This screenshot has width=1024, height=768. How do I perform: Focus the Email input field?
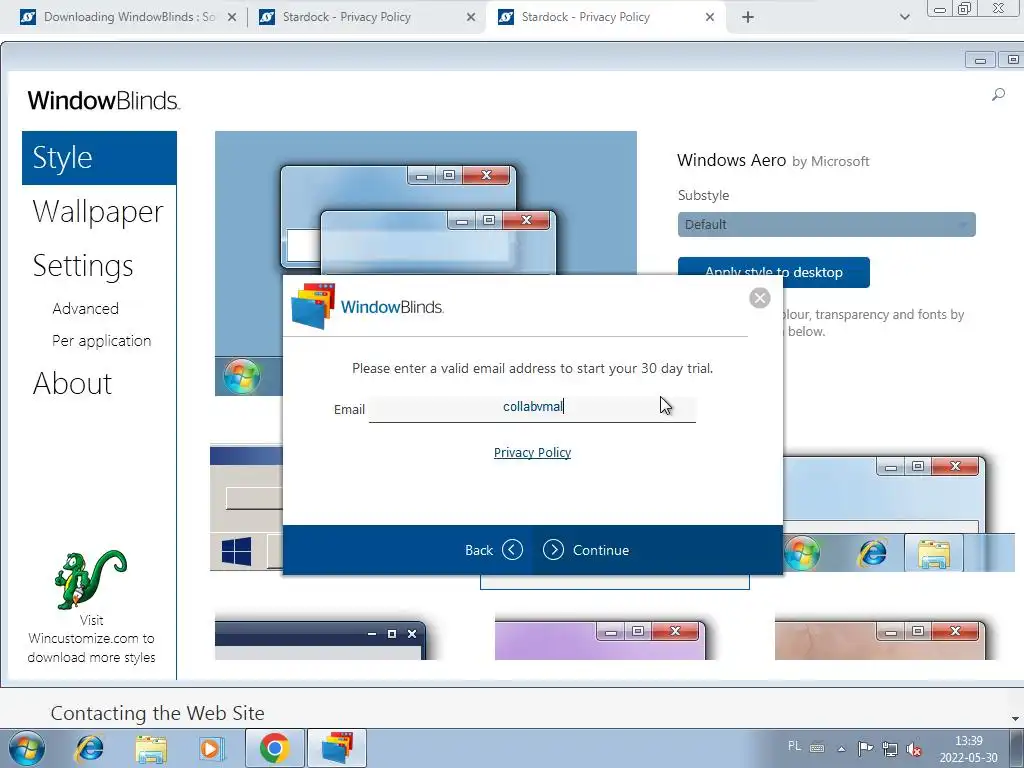pos(532,408)
